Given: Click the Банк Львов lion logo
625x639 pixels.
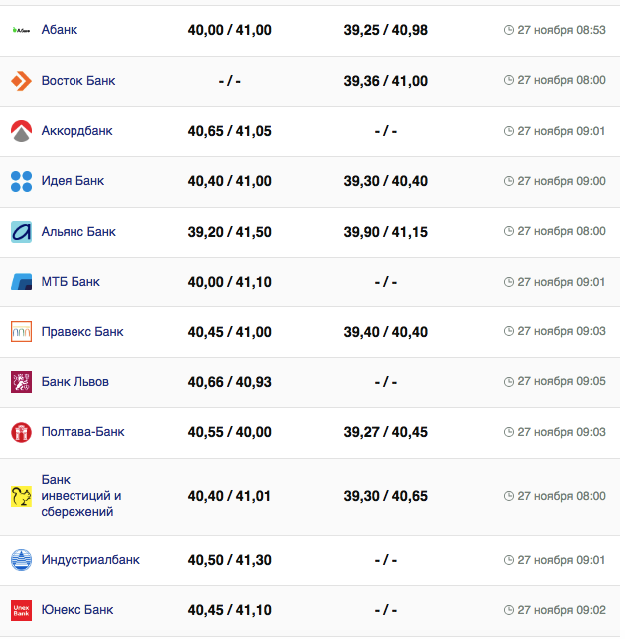Looking at the screenshot, I should pyautogui.click(x=21, y=382).
